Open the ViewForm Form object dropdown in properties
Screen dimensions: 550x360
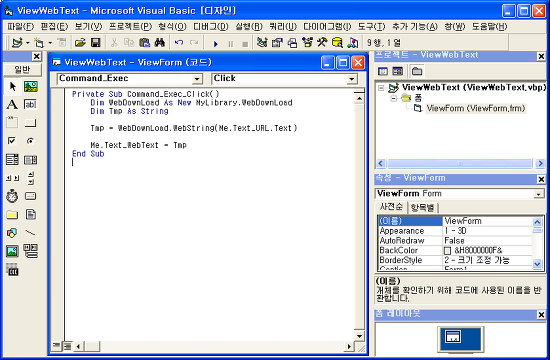538,194
